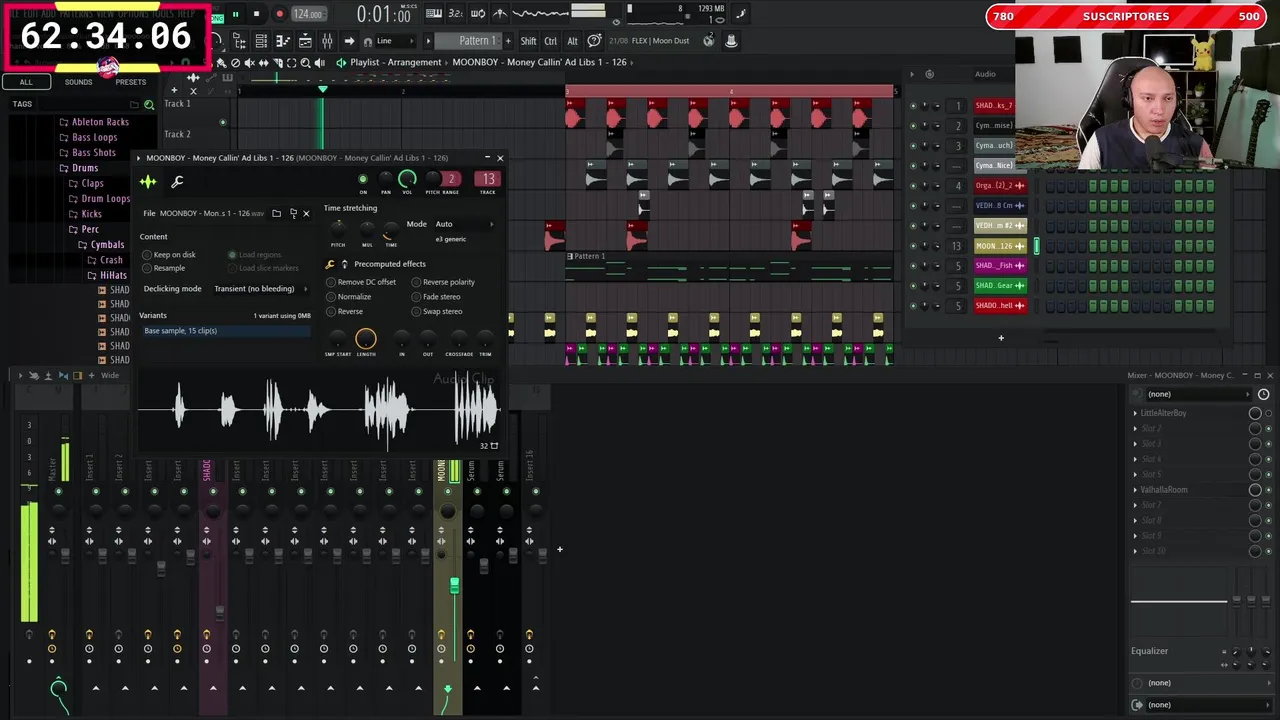Open the mixer toolbar icon
1280x720 pixels.
pos(327,41)
